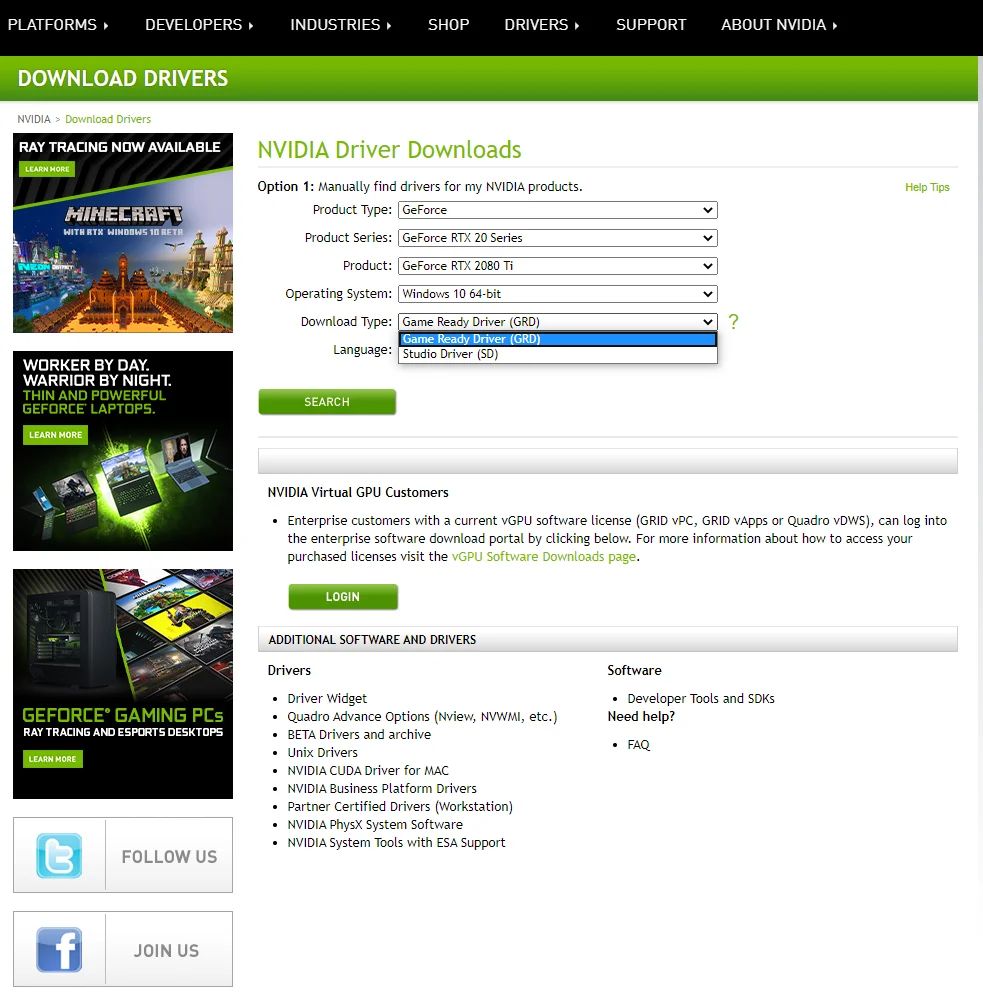983x1001 pixels.
Task: Open the Platforms menu
Action: point(58,25)
